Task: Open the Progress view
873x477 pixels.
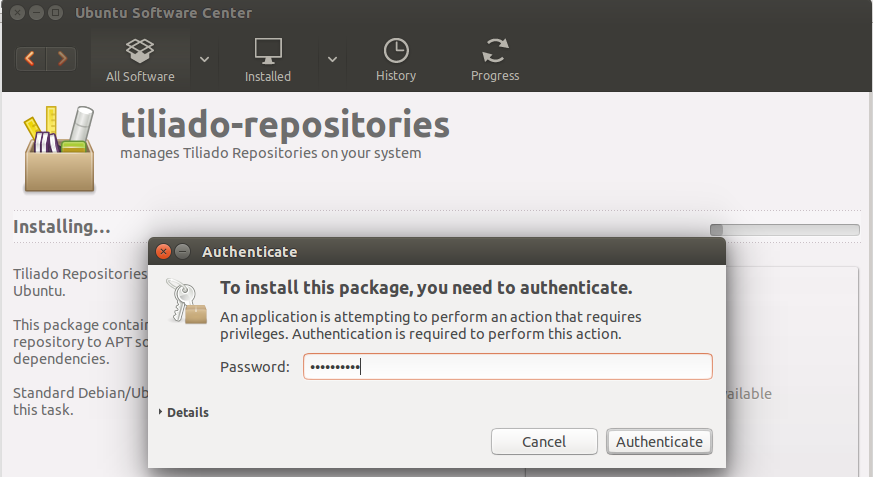Action: click(x=495, y=61)
